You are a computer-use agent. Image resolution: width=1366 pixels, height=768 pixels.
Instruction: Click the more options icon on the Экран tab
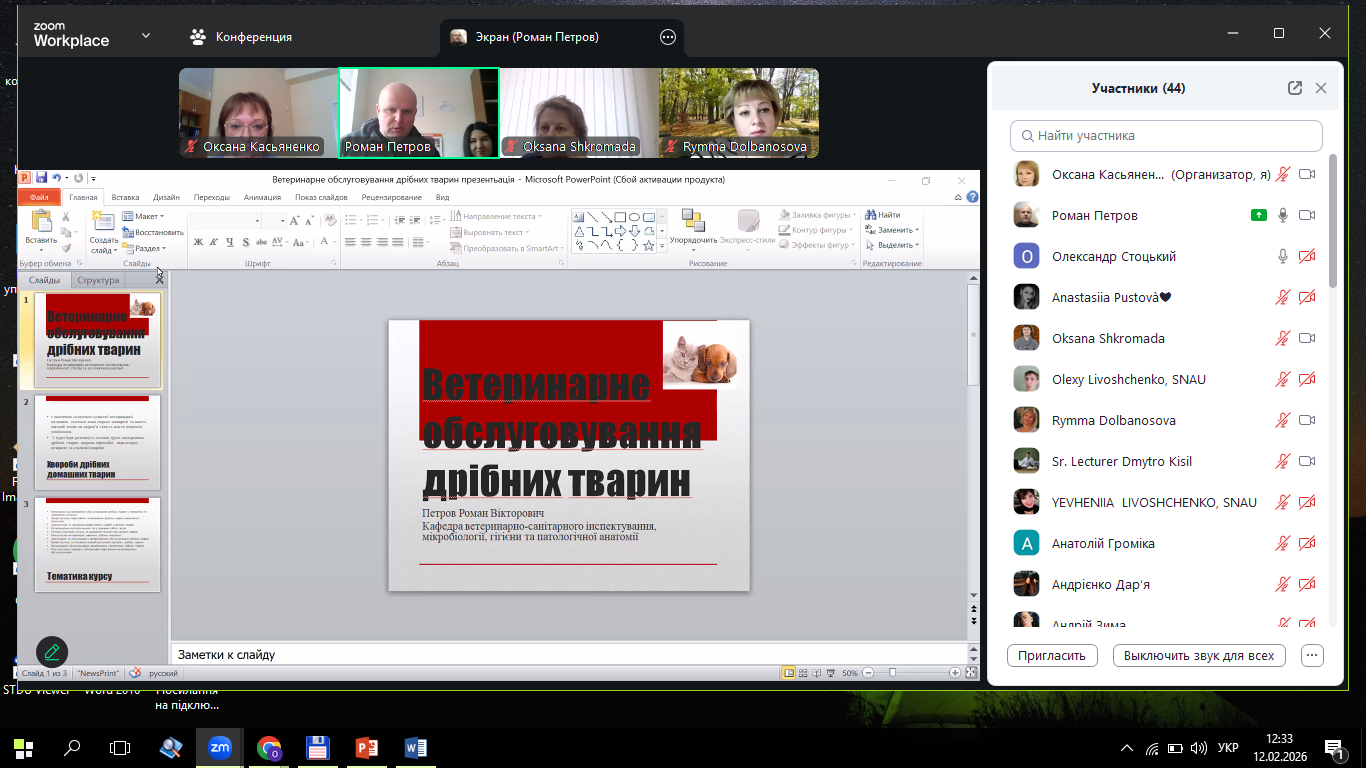(668, 37)
